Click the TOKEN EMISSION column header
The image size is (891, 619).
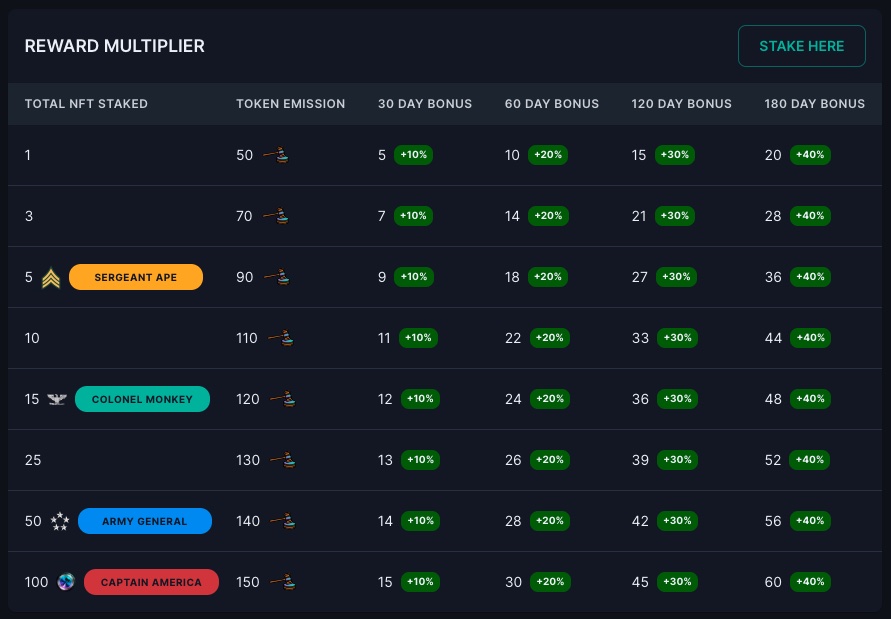click(x=290, y=104)
